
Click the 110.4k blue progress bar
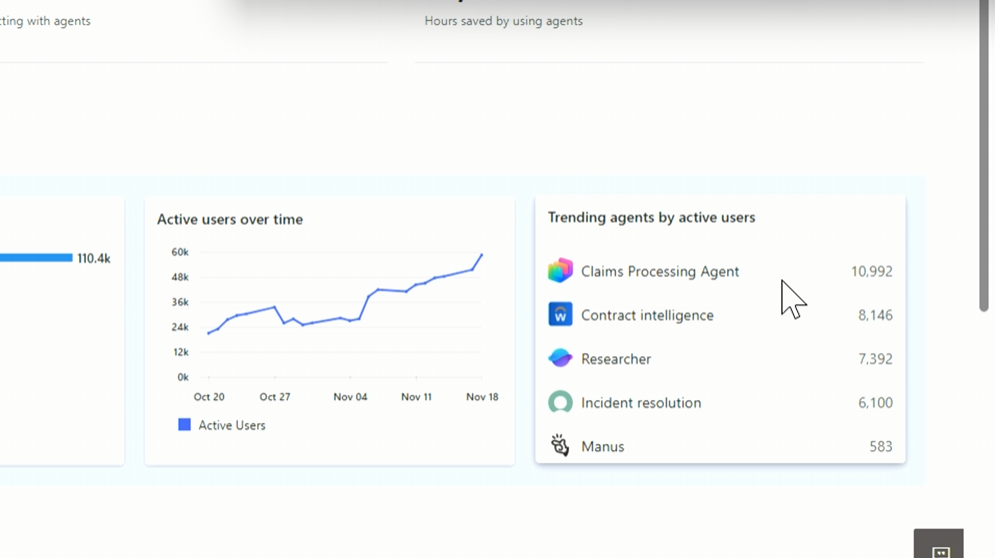(36, 258)
